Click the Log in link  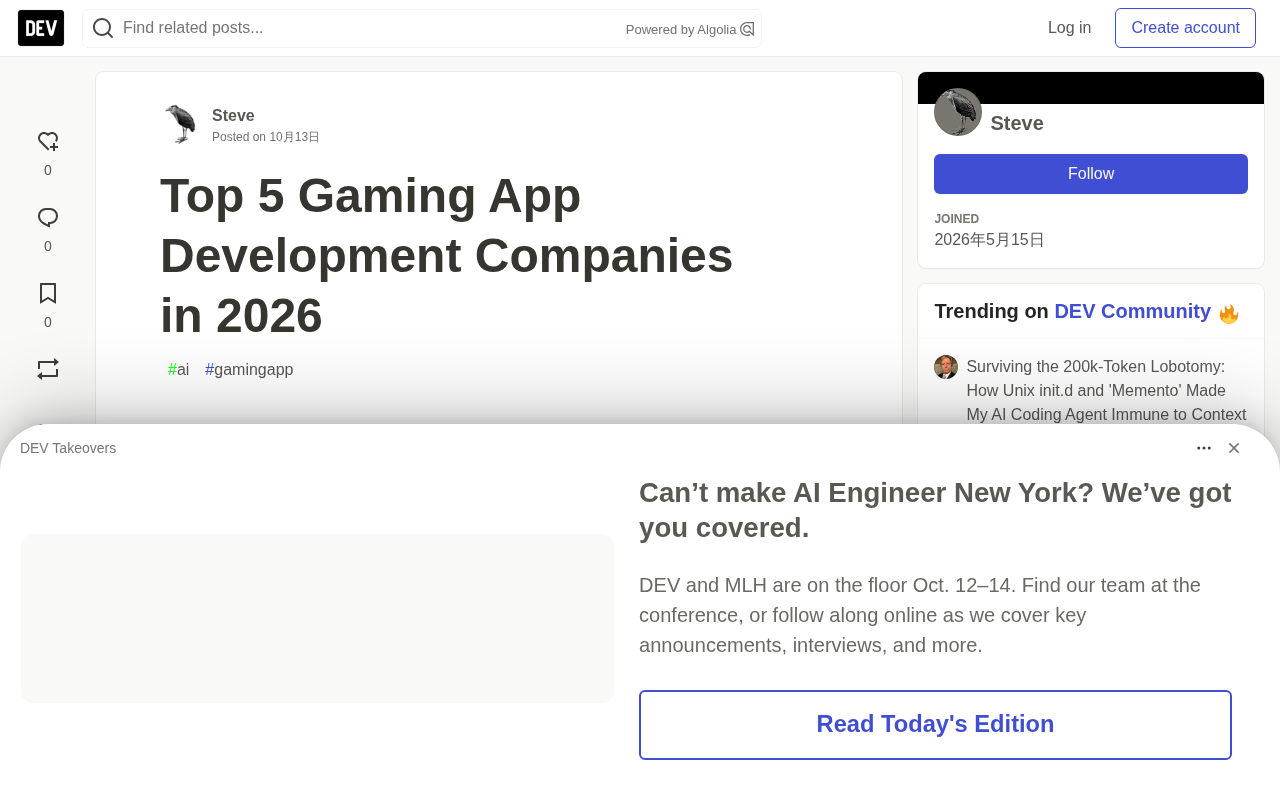point(1069,28)
